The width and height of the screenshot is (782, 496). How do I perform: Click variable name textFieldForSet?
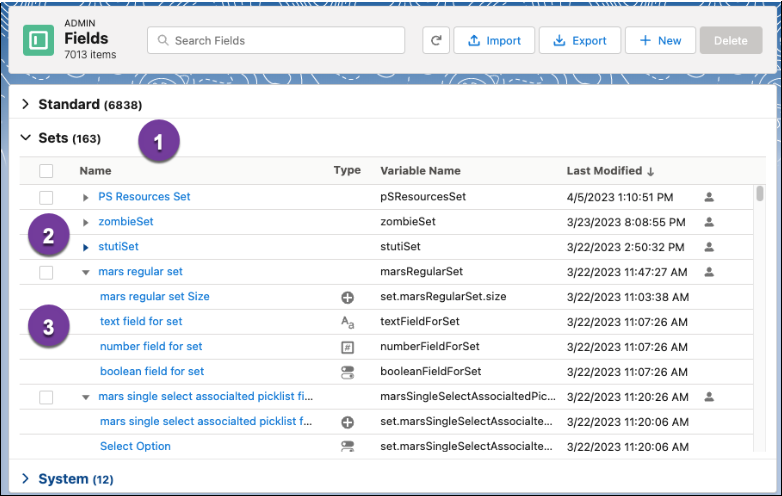click(x=419, y=321)
